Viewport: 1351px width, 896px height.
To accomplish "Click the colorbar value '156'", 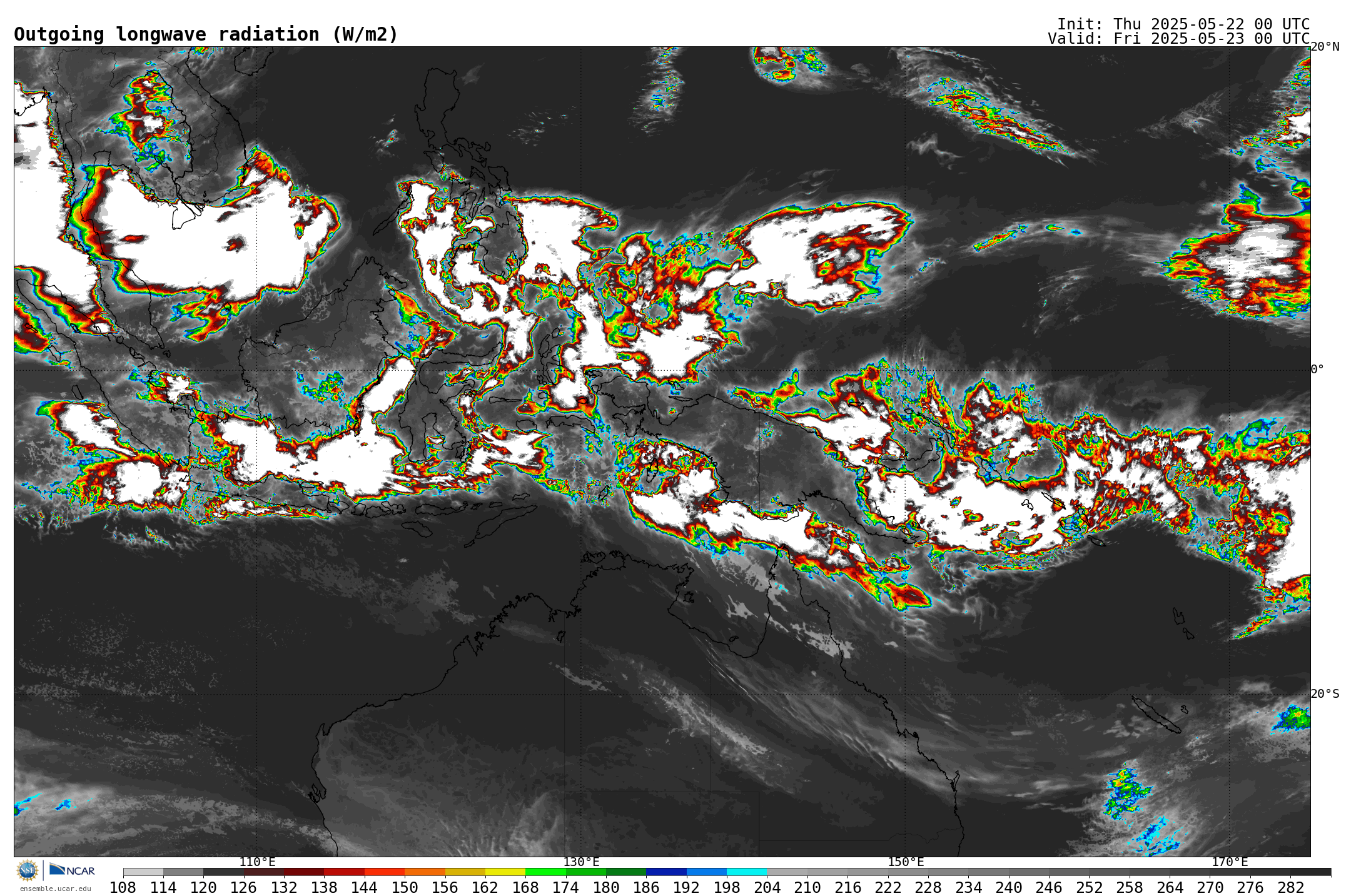I will 445,888.
